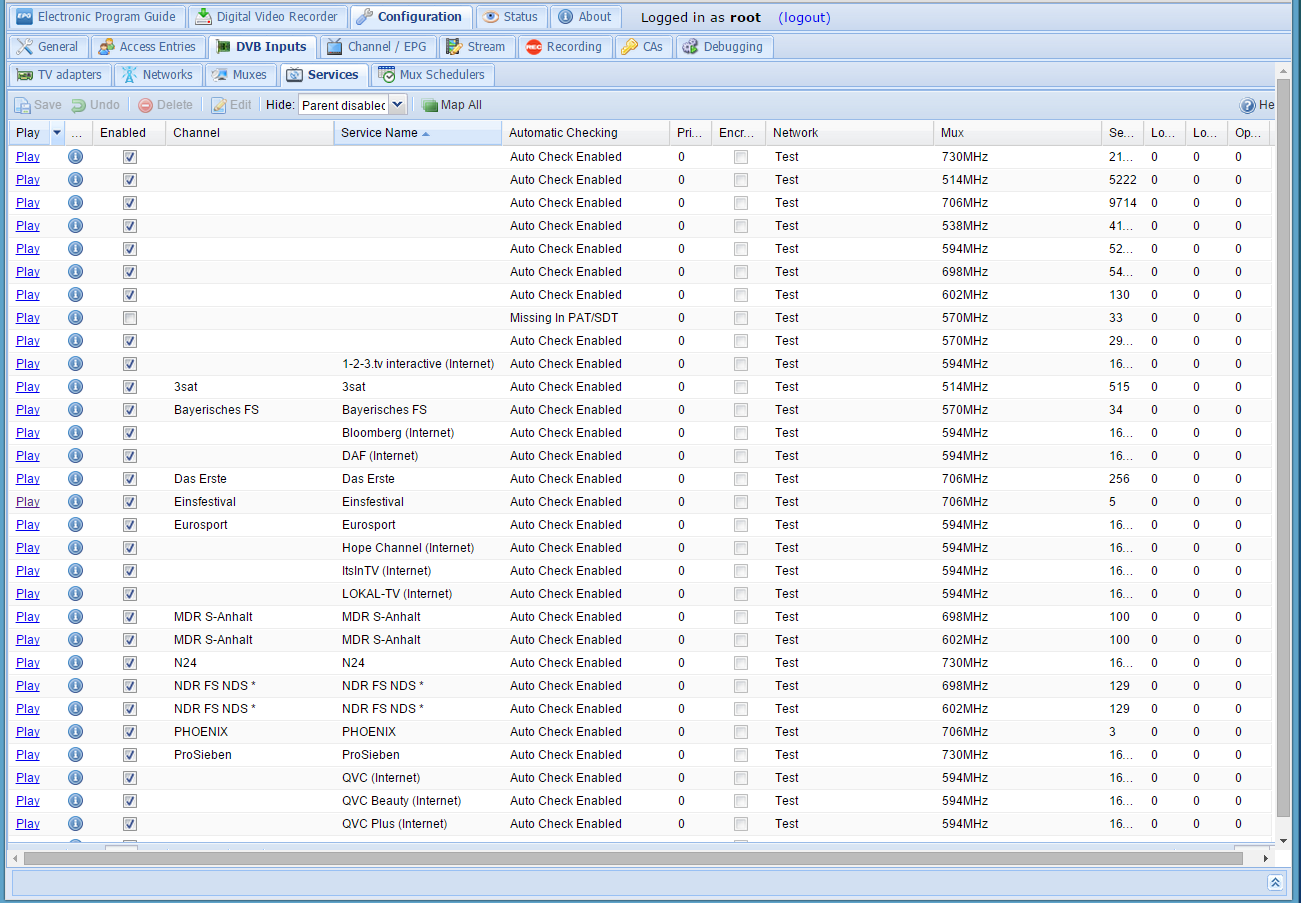Viewport: 1301px width, 903px height.
Task: Toggle Encrypted checkbox for Das Erste row
Action: [741, 479]
